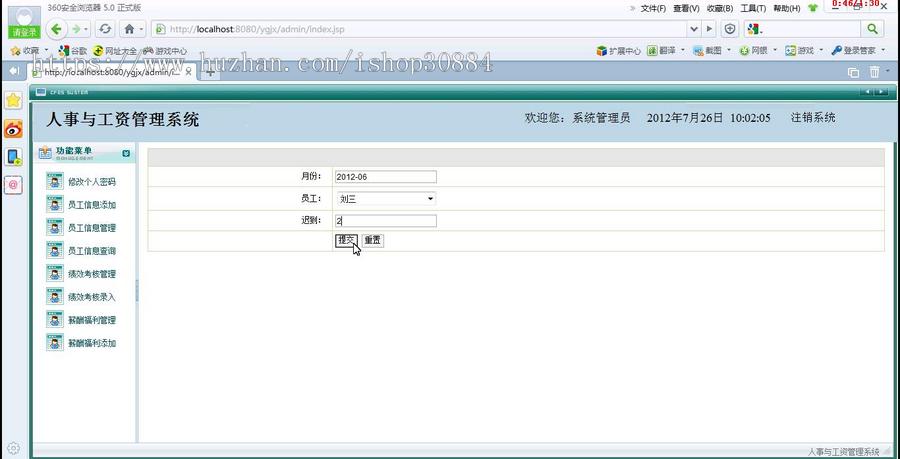This screenshot has height=459, width=900.
Task: Expand the address bar history dropdown
Action: click(694, 29)
